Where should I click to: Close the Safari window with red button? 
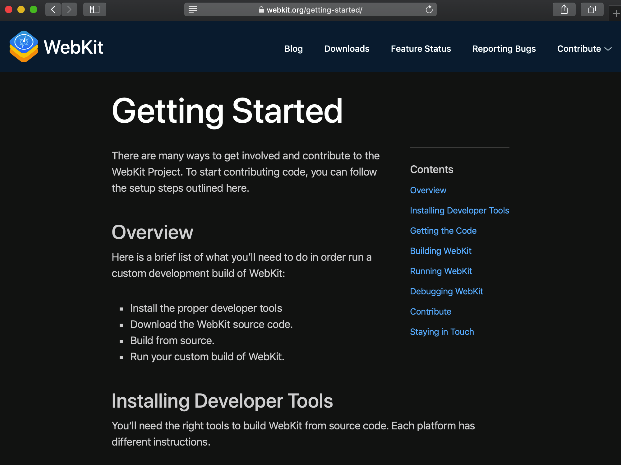tap(9, 10)
